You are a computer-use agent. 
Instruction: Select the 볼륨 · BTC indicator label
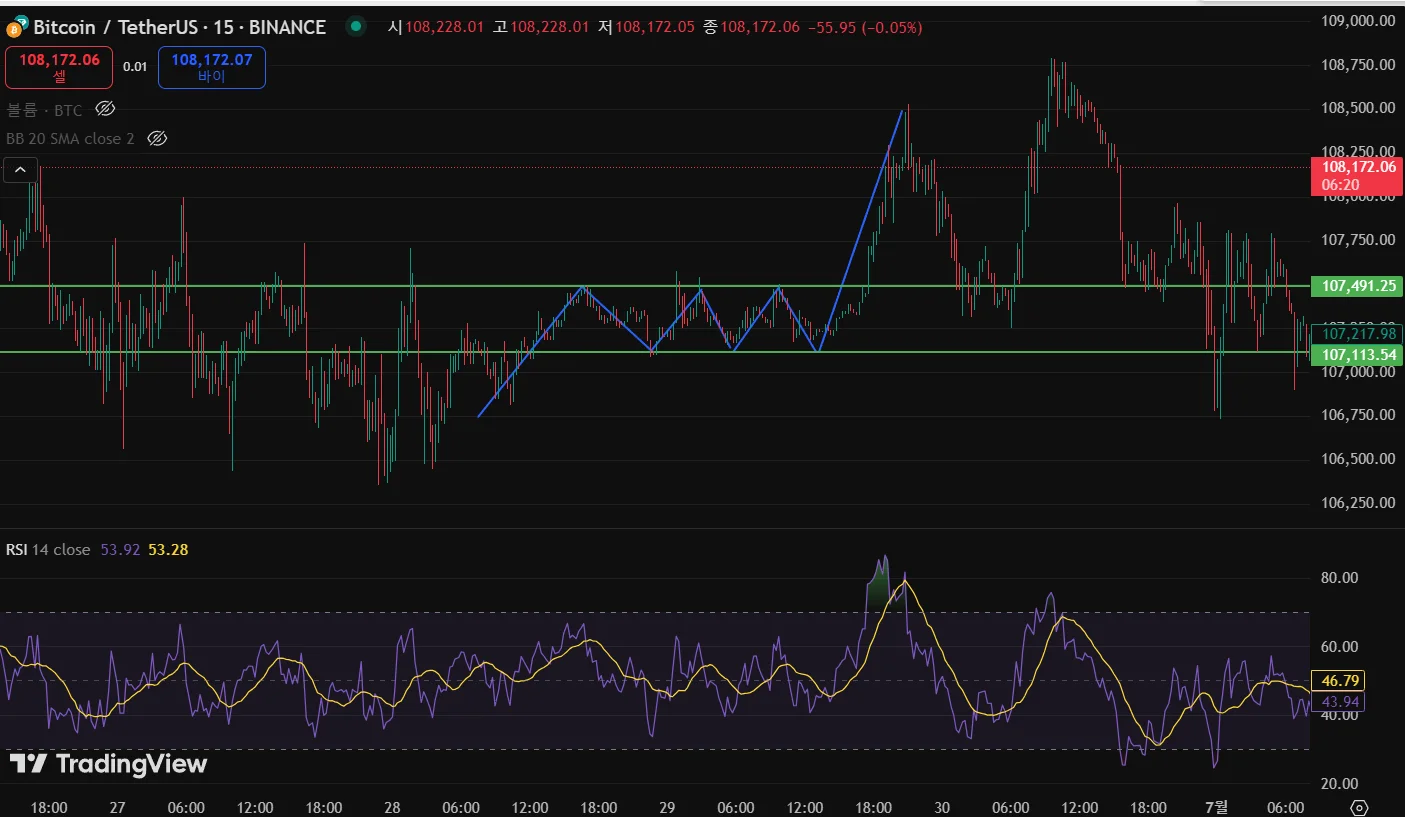(x=45, y=110)
